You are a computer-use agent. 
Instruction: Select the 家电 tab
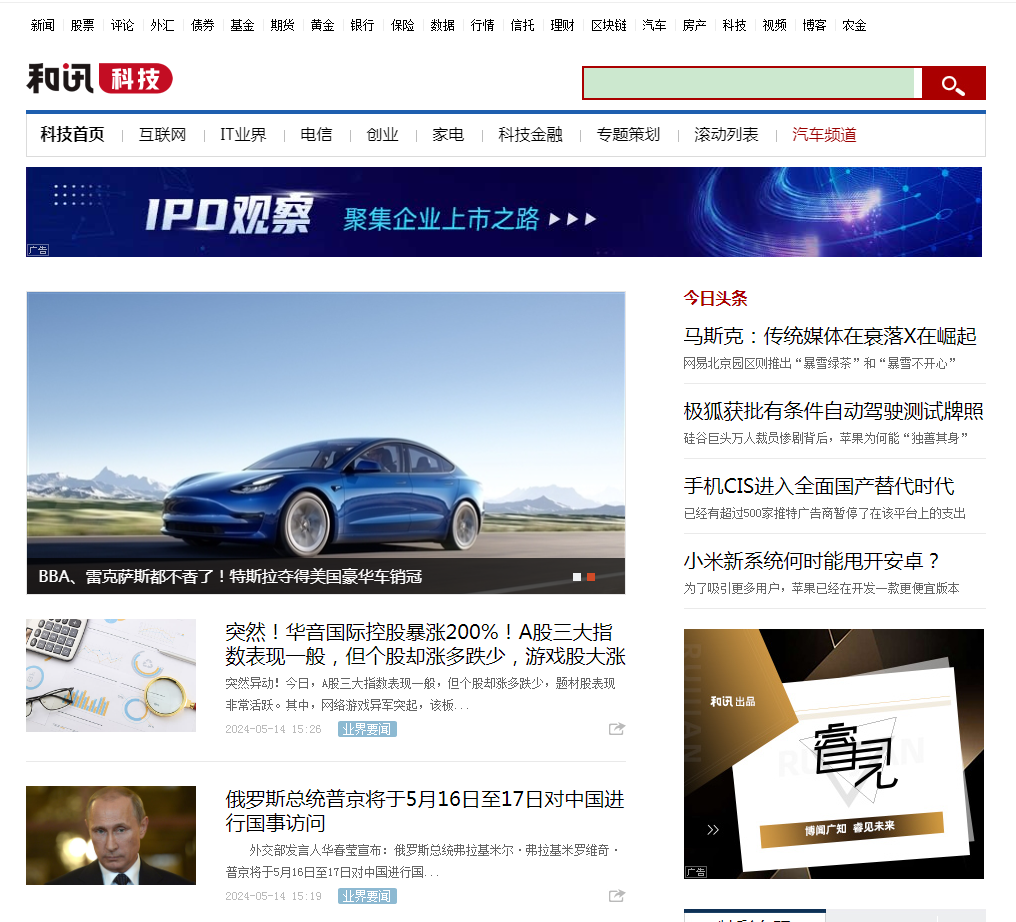448,135
